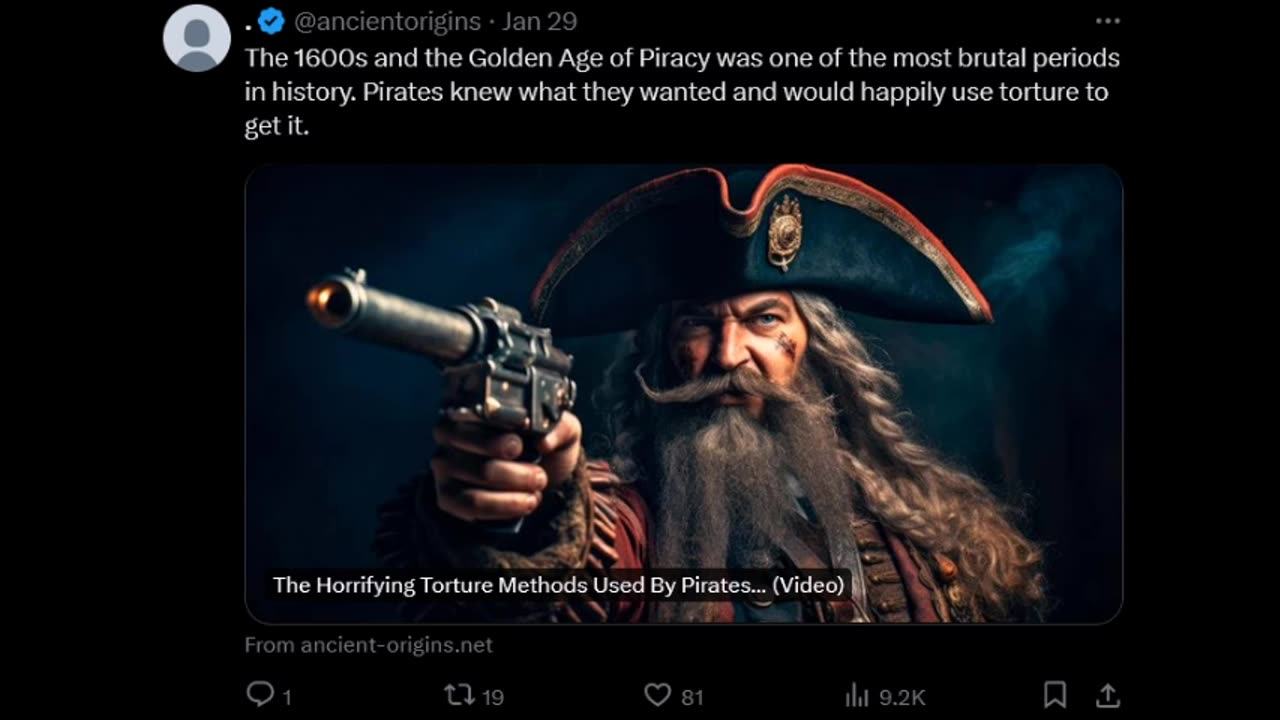The image size is (1280, 720).
Task: Click the 'Horrifying Torture Methods' caption title
Action: (558, 585)
